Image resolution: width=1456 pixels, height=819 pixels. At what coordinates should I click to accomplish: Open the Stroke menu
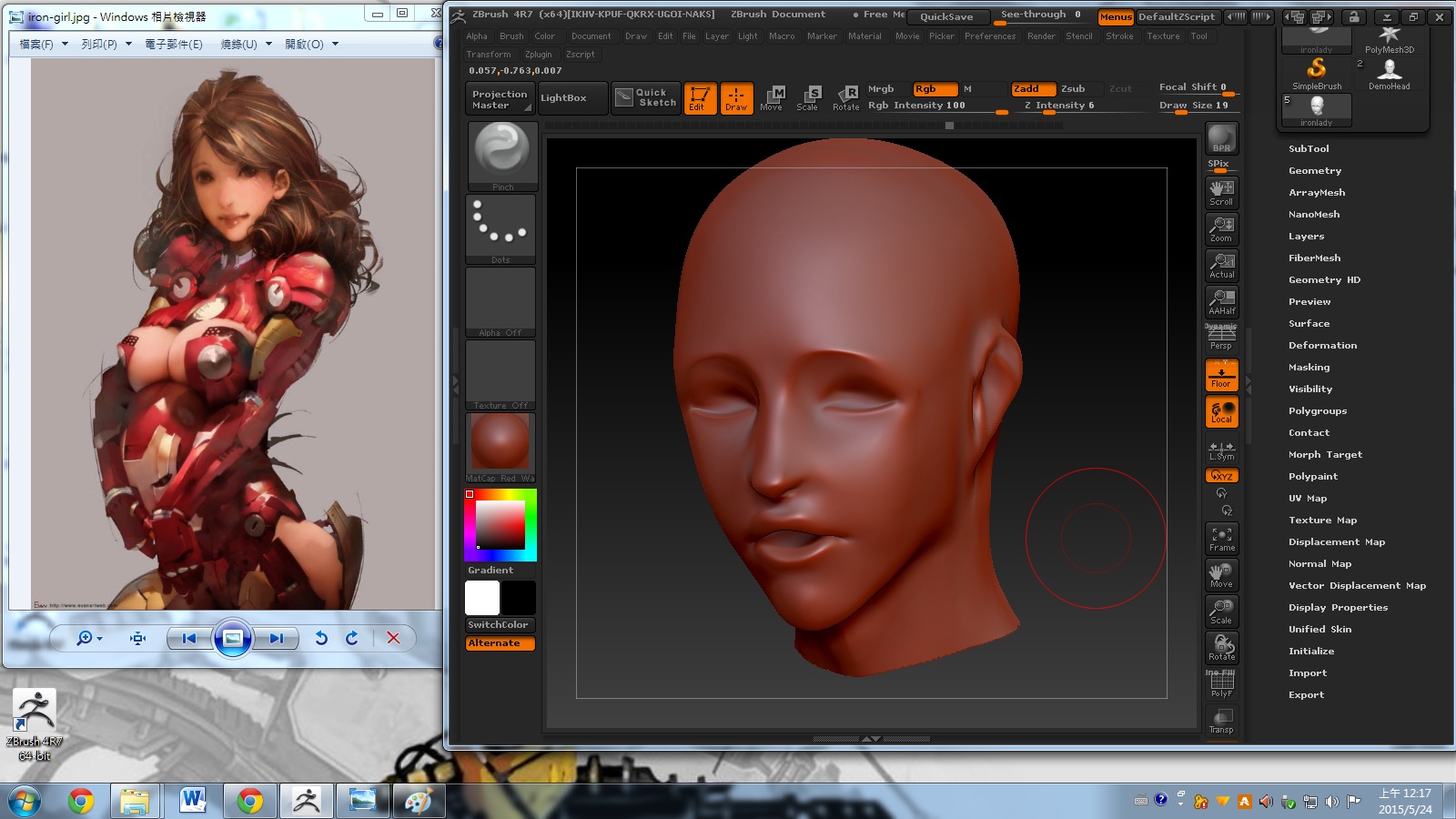click(x=1119, y=36)
